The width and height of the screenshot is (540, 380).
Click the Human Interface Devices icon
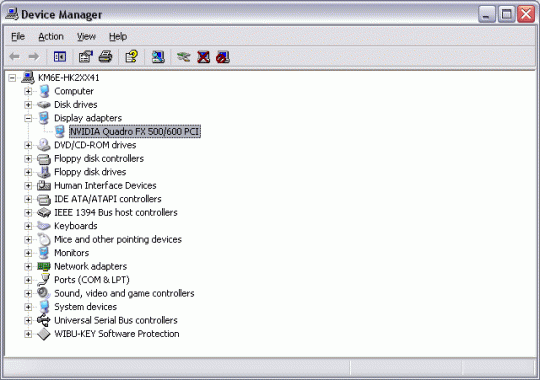[x=44, y=185]
